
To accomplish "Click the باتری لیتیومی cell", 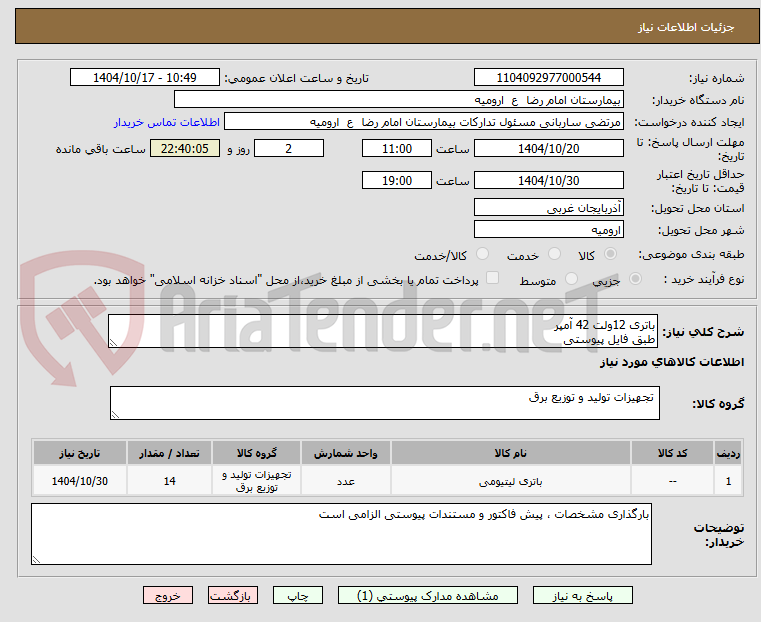I will coord(511,481).
